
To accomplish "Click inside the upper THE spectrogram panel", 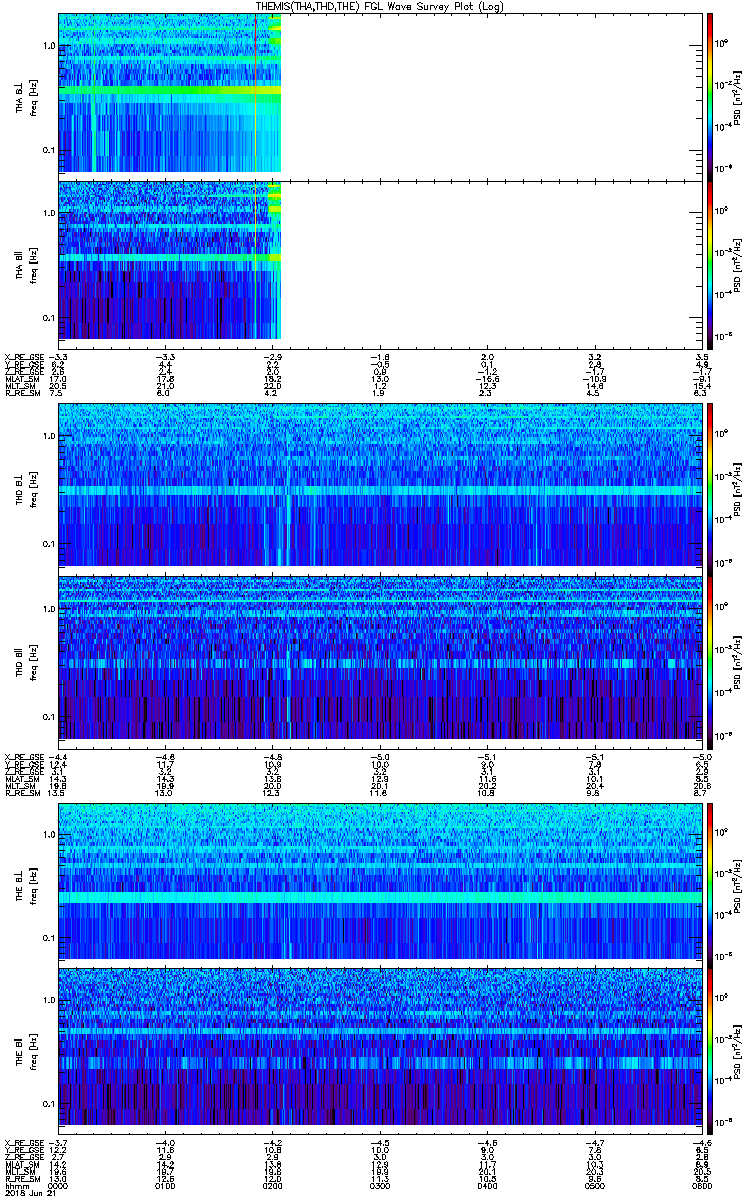I will click(x=380, y=880).
